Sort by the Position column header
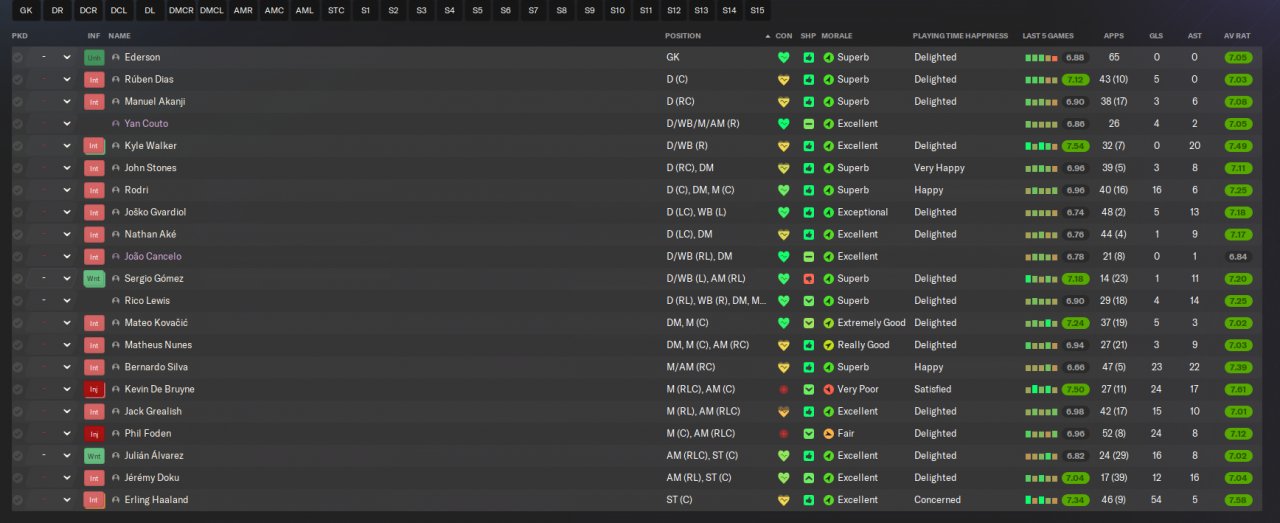This screenshot has height=523, width=1280. (683, 36)
